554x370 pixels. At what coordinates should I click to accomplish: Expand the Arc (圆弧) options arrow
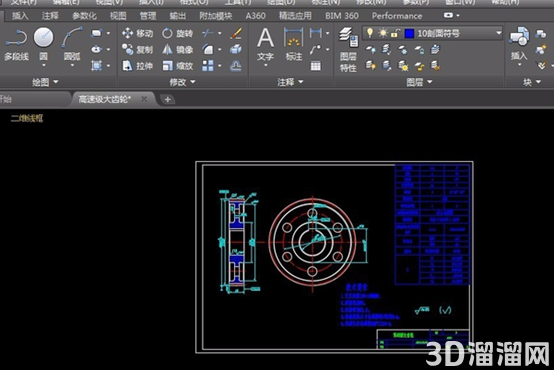pyautogui.click(x=72, y=65)
